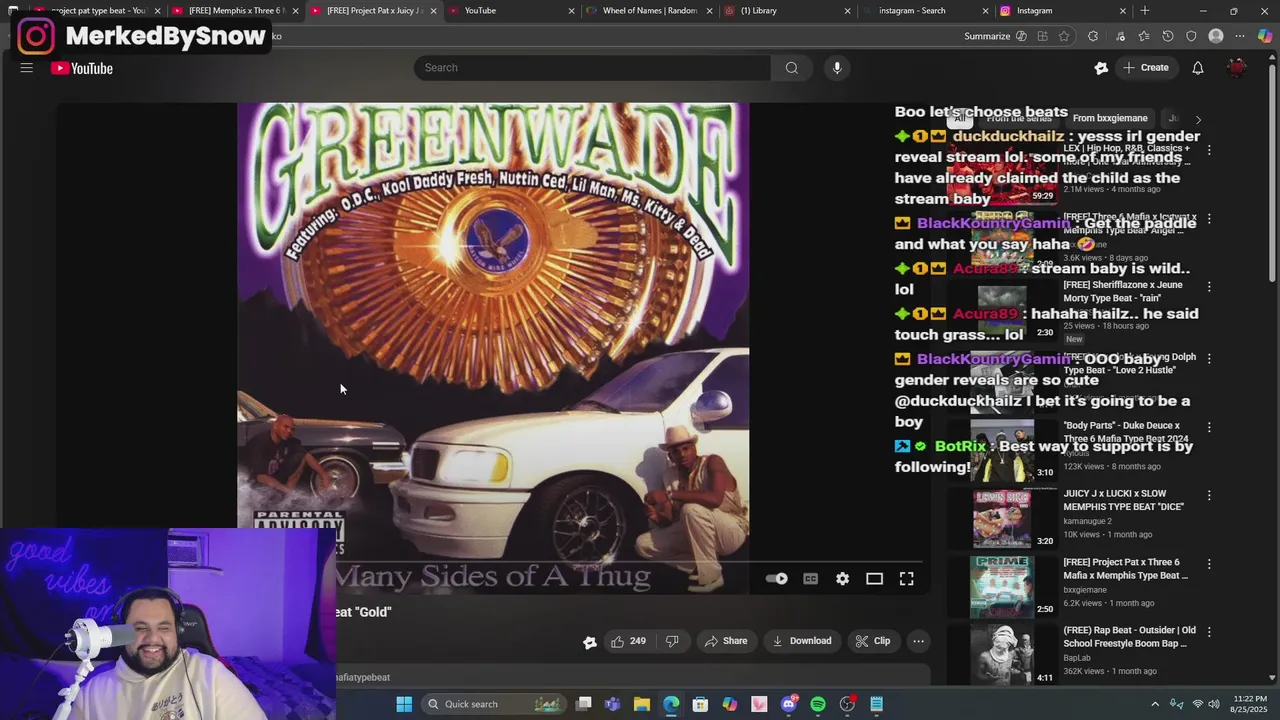
Task: Start voice search with the microphone icon
Action: point(837,68)
